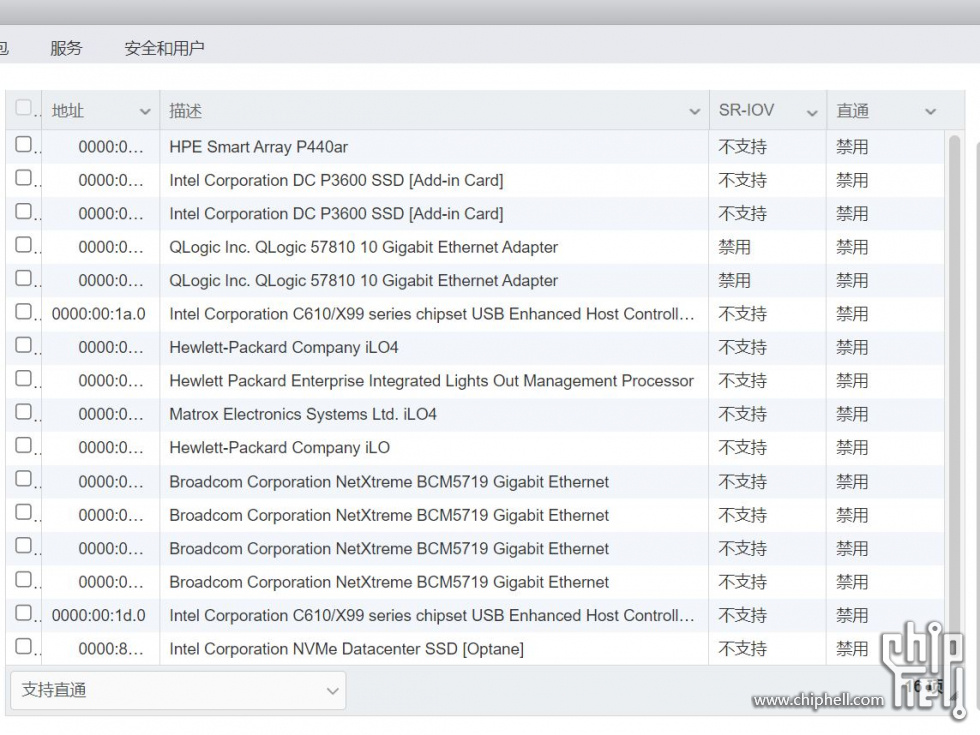The height and width of the screenshot is (735, 980).
Task: Open the 直通 column header dropdown arrow
Action: (x=930, y=112)
